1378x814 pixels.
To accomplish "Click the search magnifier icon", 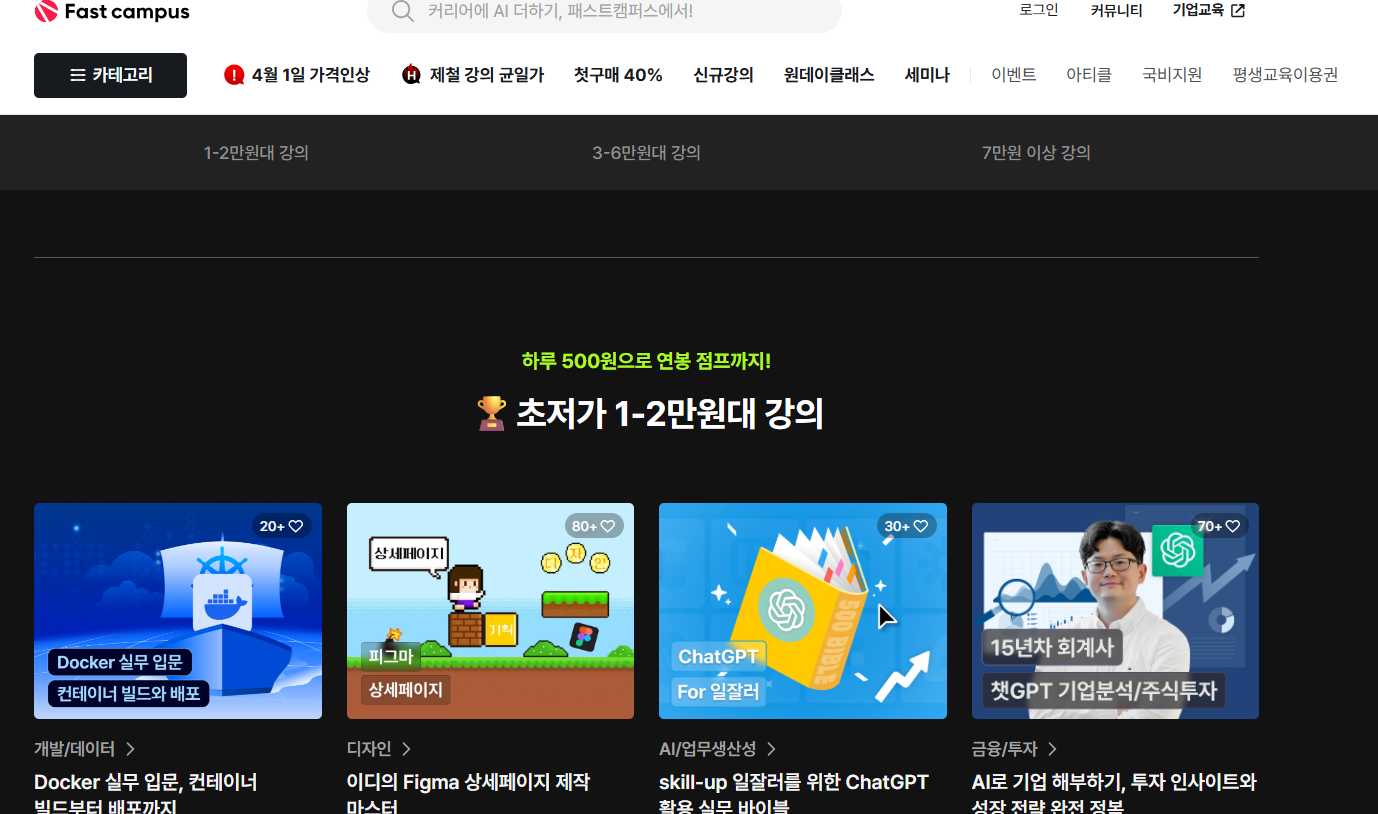I will click(402, 11).
